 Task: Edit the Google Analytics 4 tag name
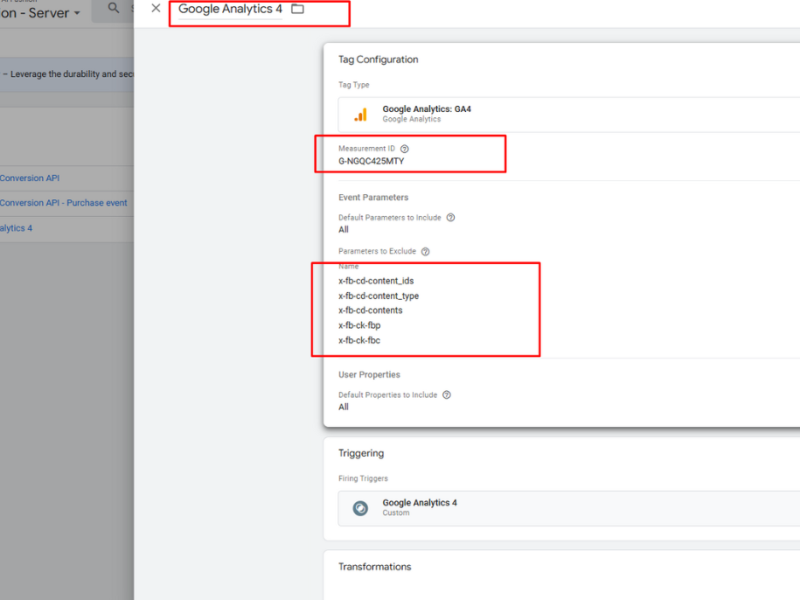tap(230, 9)
